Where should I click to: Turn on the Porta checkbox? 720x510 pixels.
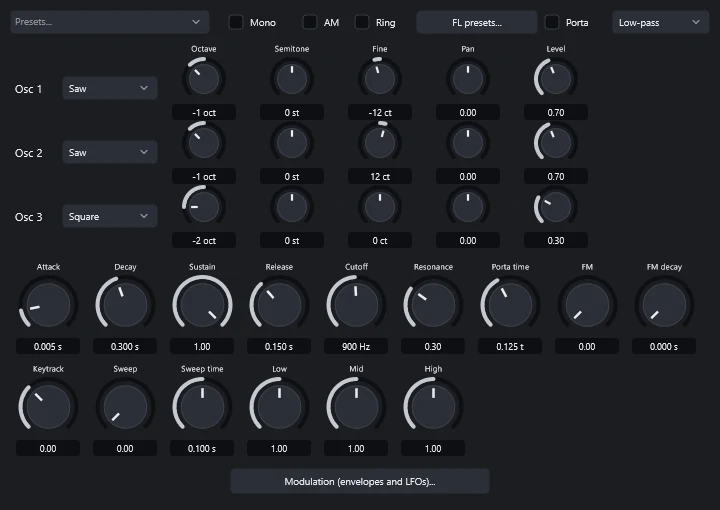[552, 22]
